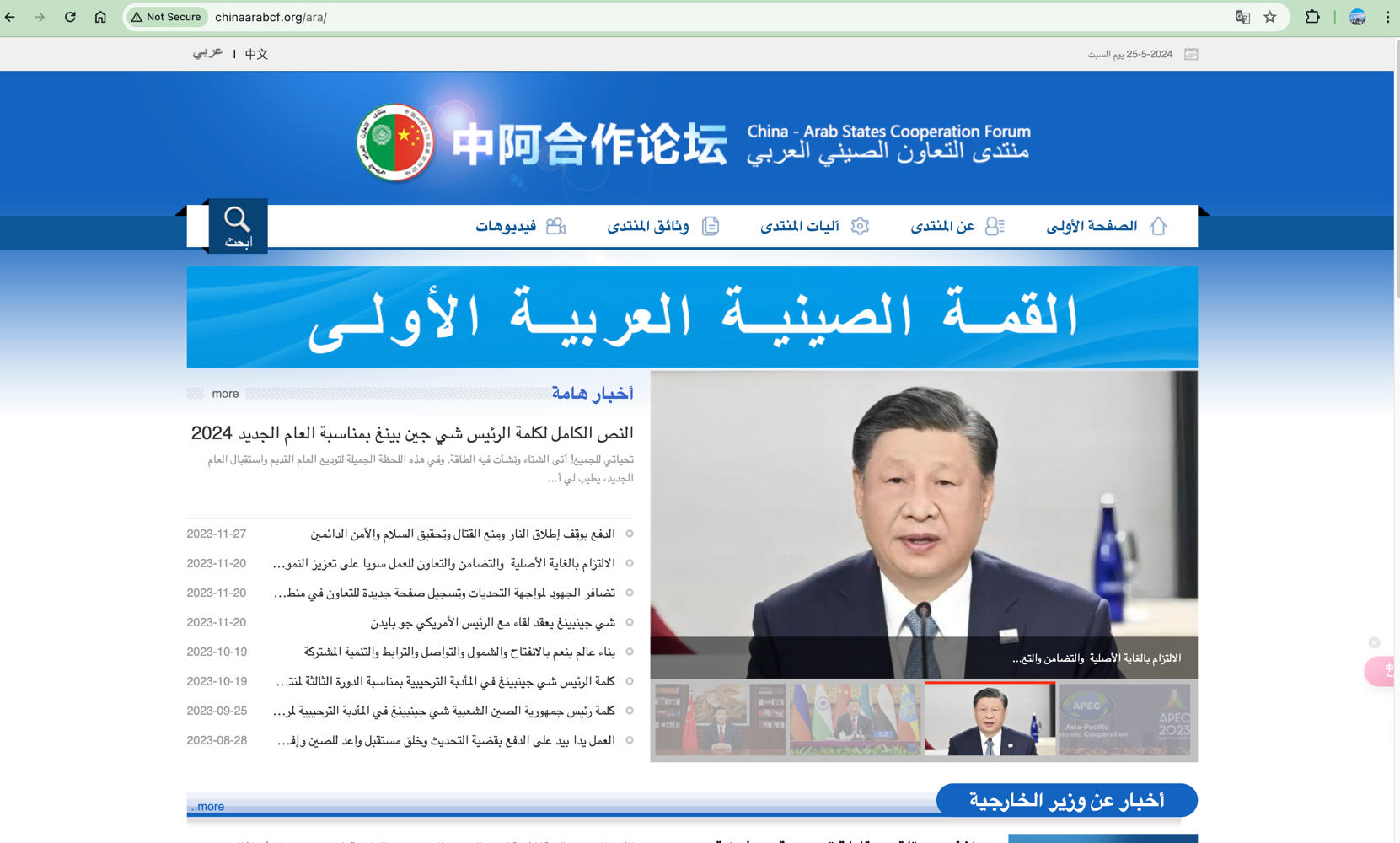This screenshot has height=843, width=1400.
Task: Click the Not Secure site info badge
Action: tap(166, 17)
